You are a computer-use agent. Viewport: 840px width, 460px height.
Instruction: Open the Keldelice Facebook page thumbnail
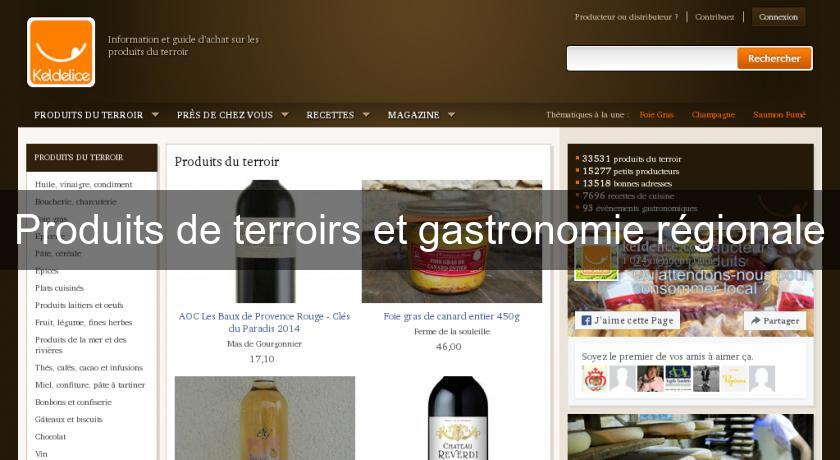coord(596,261)
